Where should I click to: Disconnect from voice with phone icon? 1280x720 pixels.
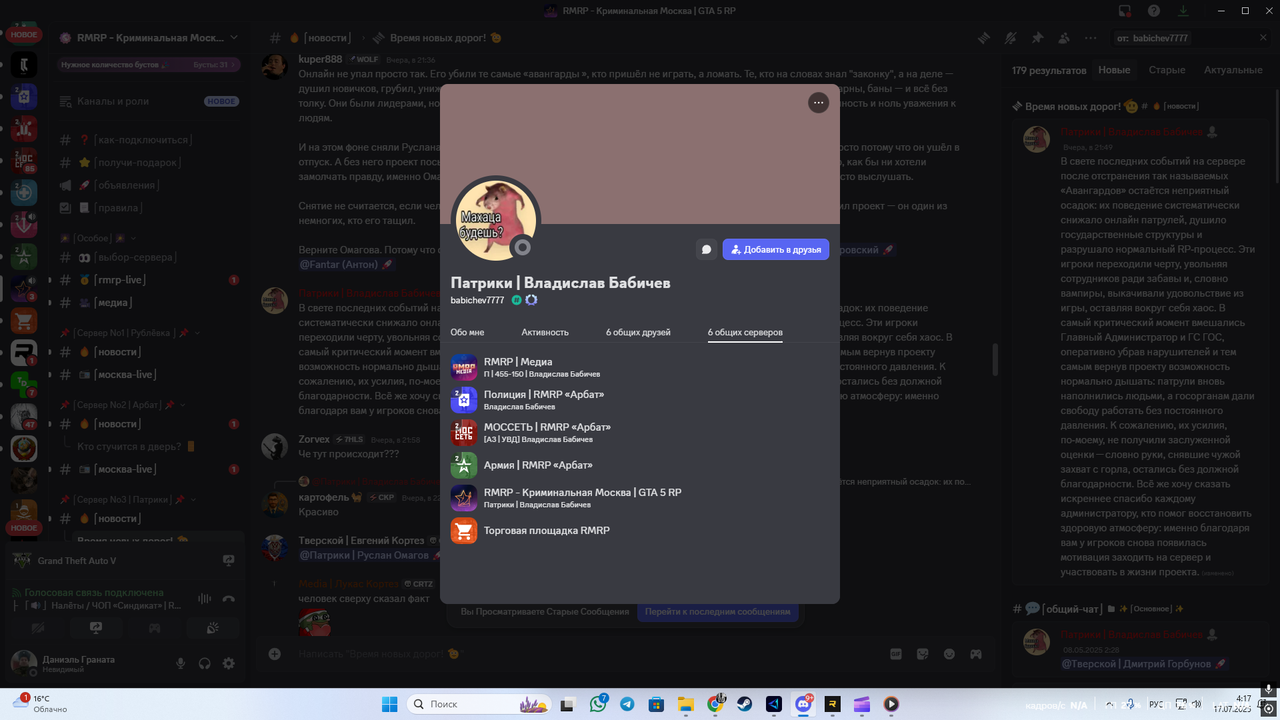pyautogui.click(x=229, y=598)
